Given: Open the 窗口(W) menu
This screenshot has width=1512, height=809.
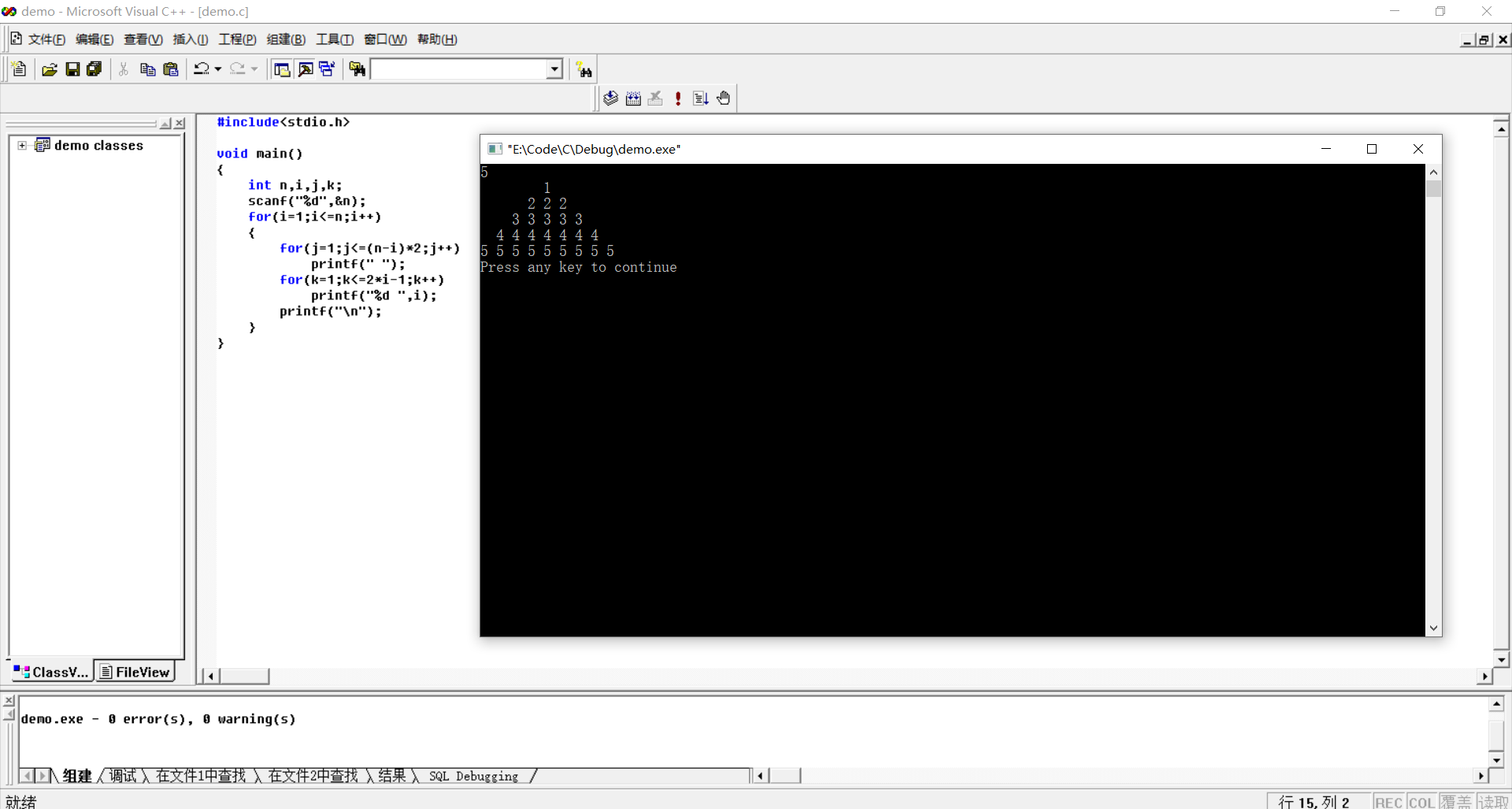Looking at the screenshot, I should [385, 39].
